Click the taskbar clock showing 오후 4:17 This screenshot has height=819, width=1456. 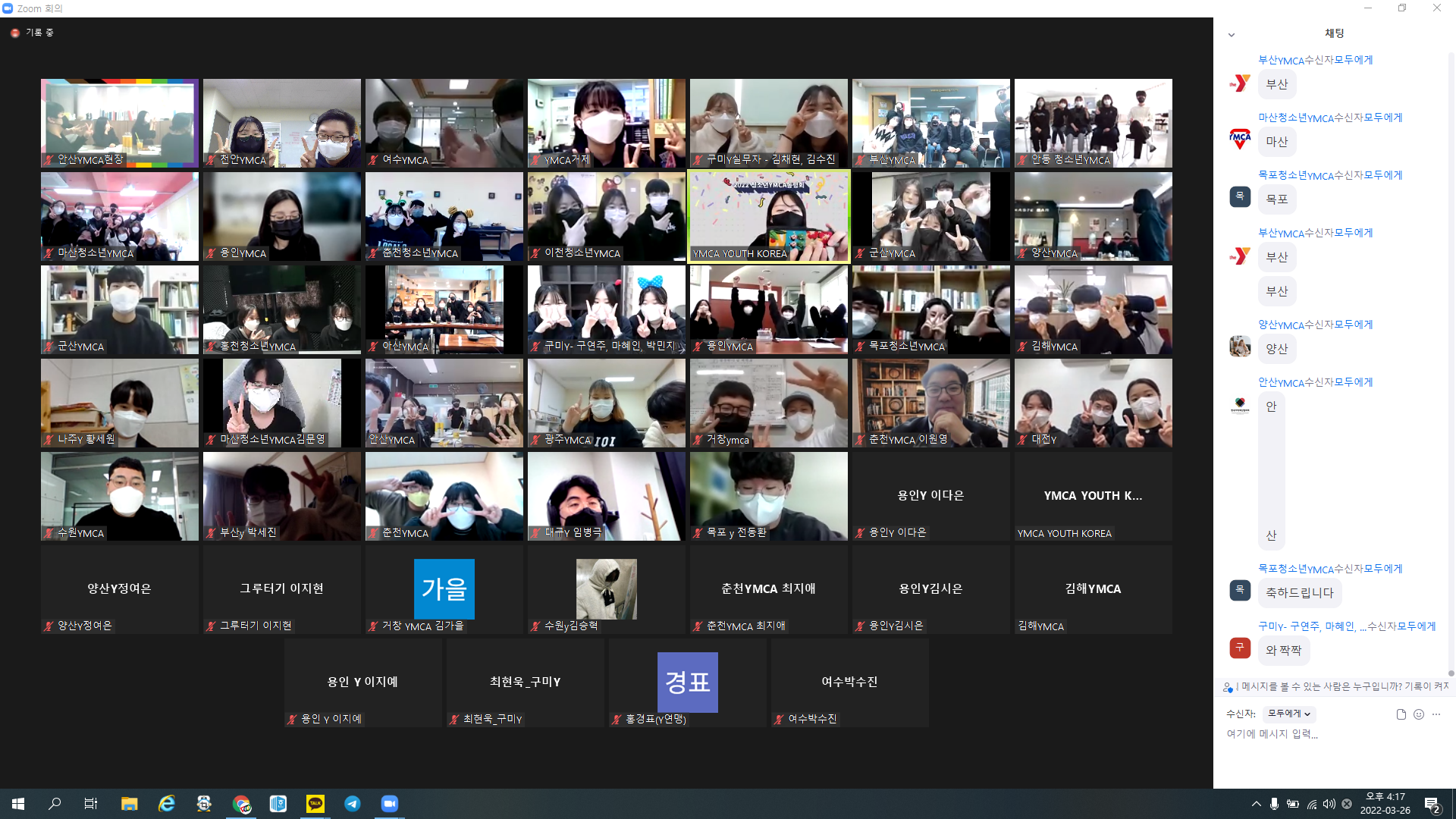point(1385,804)
